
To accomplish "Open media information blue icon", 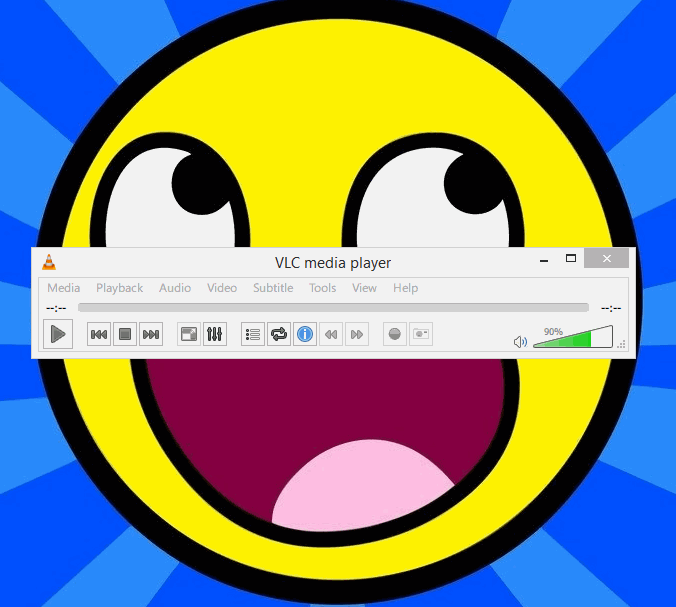I will click(x=305, y=334).
